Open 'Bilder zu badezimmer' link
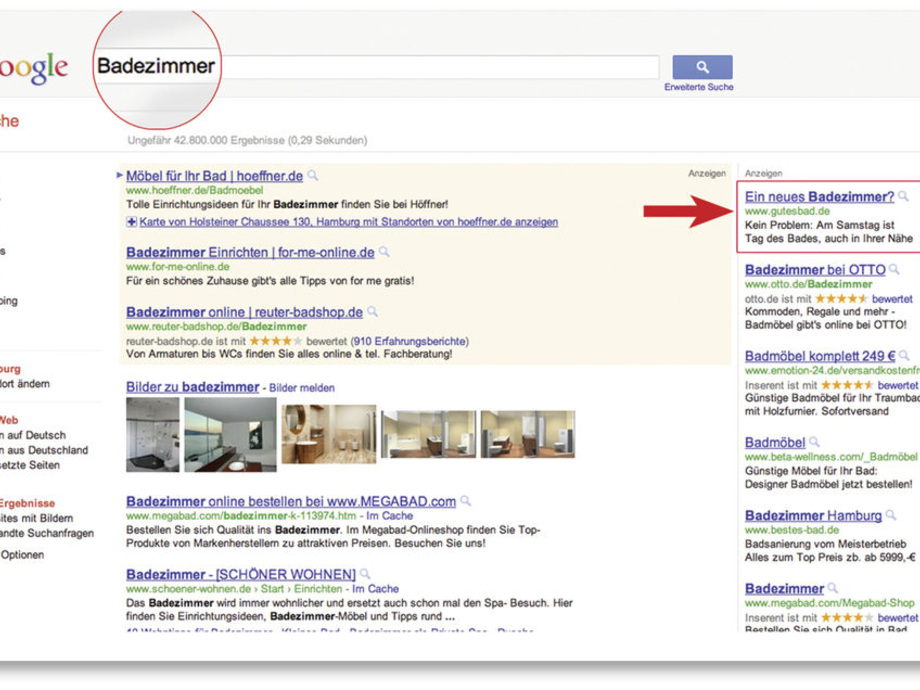920x690 pixels. (x=193, y=387)
